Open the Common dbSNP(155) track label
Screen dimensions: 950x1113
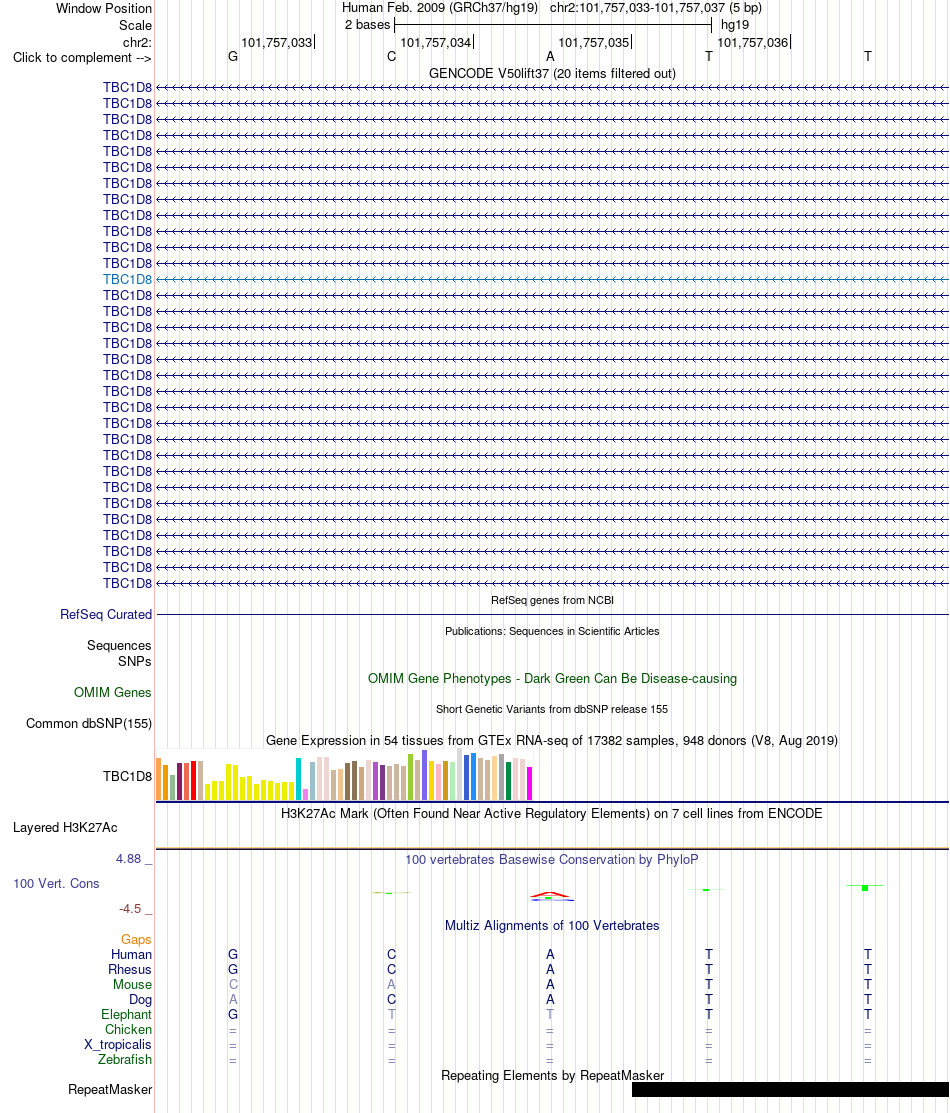pyautogui.click(x=89, y=723)
